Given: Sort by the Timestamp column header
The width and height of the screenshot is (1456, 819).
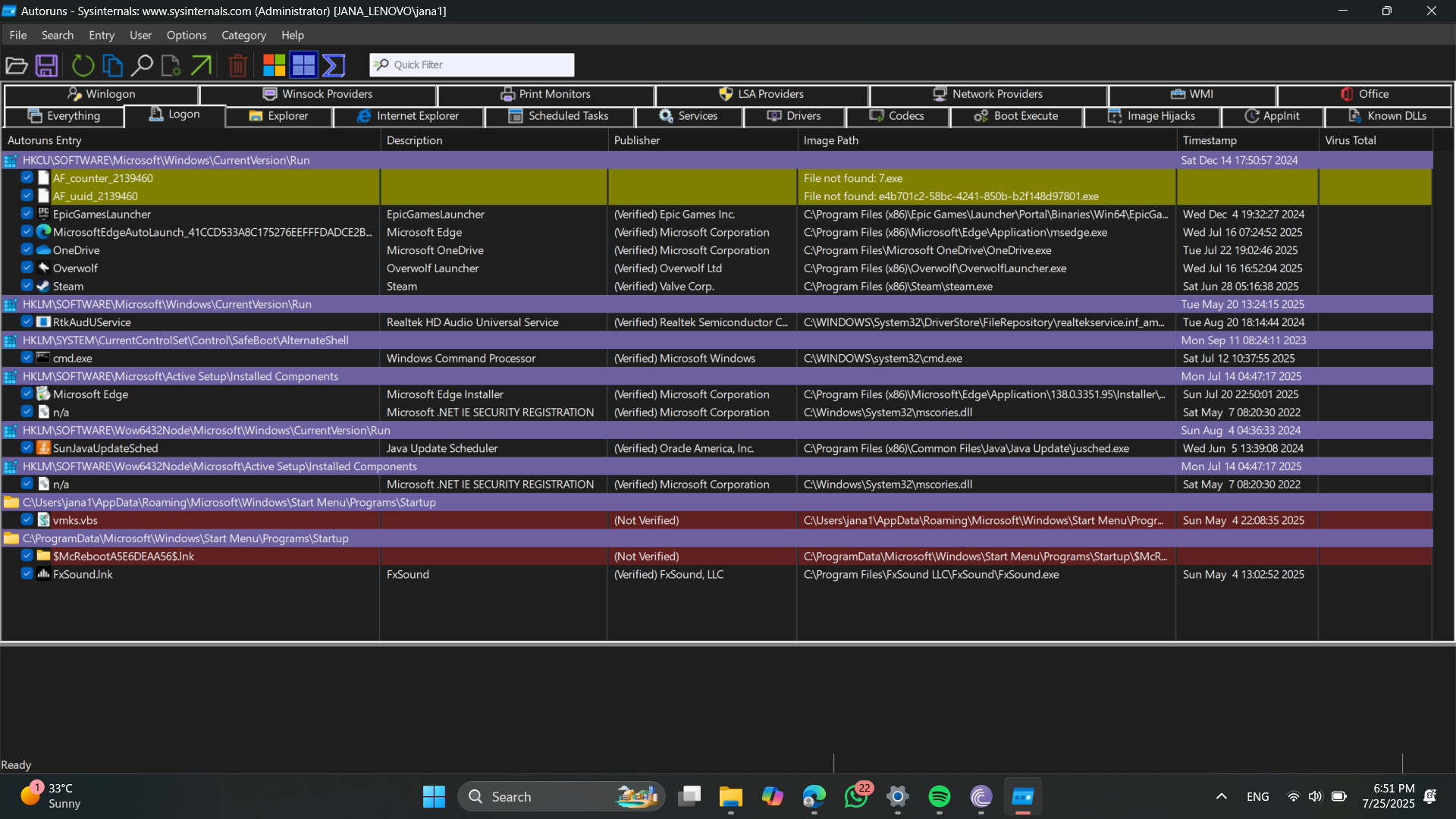Looking at the screenshot, I should click(x=1247, y=140).
